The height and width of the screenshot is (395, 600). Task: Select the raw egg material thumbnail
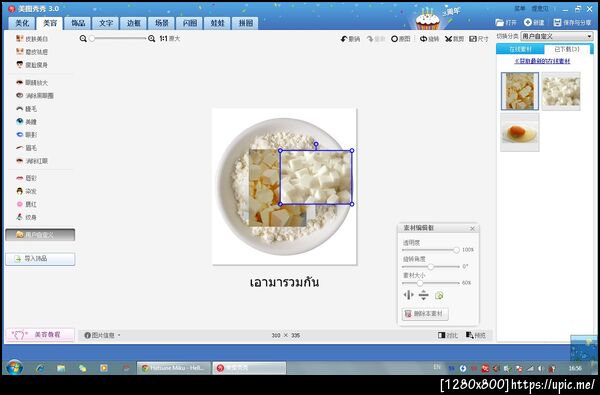(x=520, y=132)
